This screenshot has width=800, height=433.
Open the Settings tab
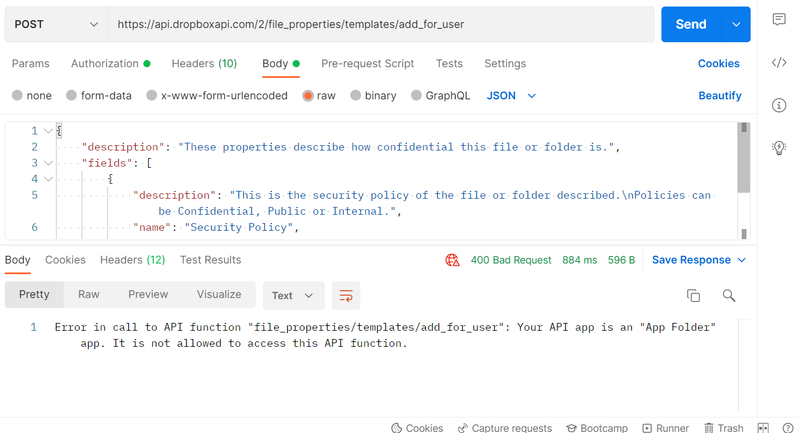click(x=505, y=63)
